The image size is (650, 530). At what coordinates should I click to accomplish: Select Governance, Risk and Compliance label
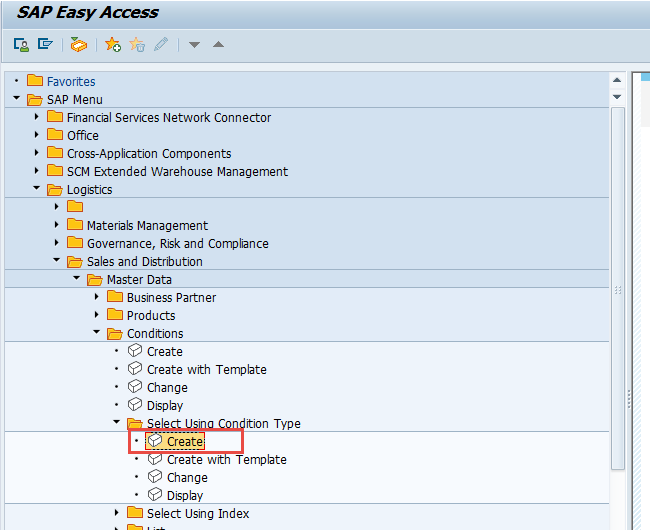coord(178,244)
